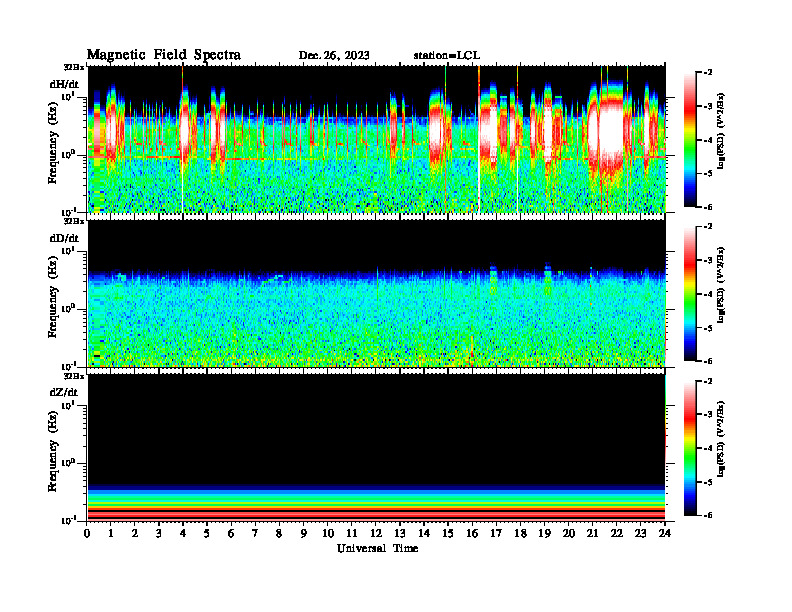Click the color bar beside the dH/dt panel
This screenshot has width=792, height=612.
point(690,139)
